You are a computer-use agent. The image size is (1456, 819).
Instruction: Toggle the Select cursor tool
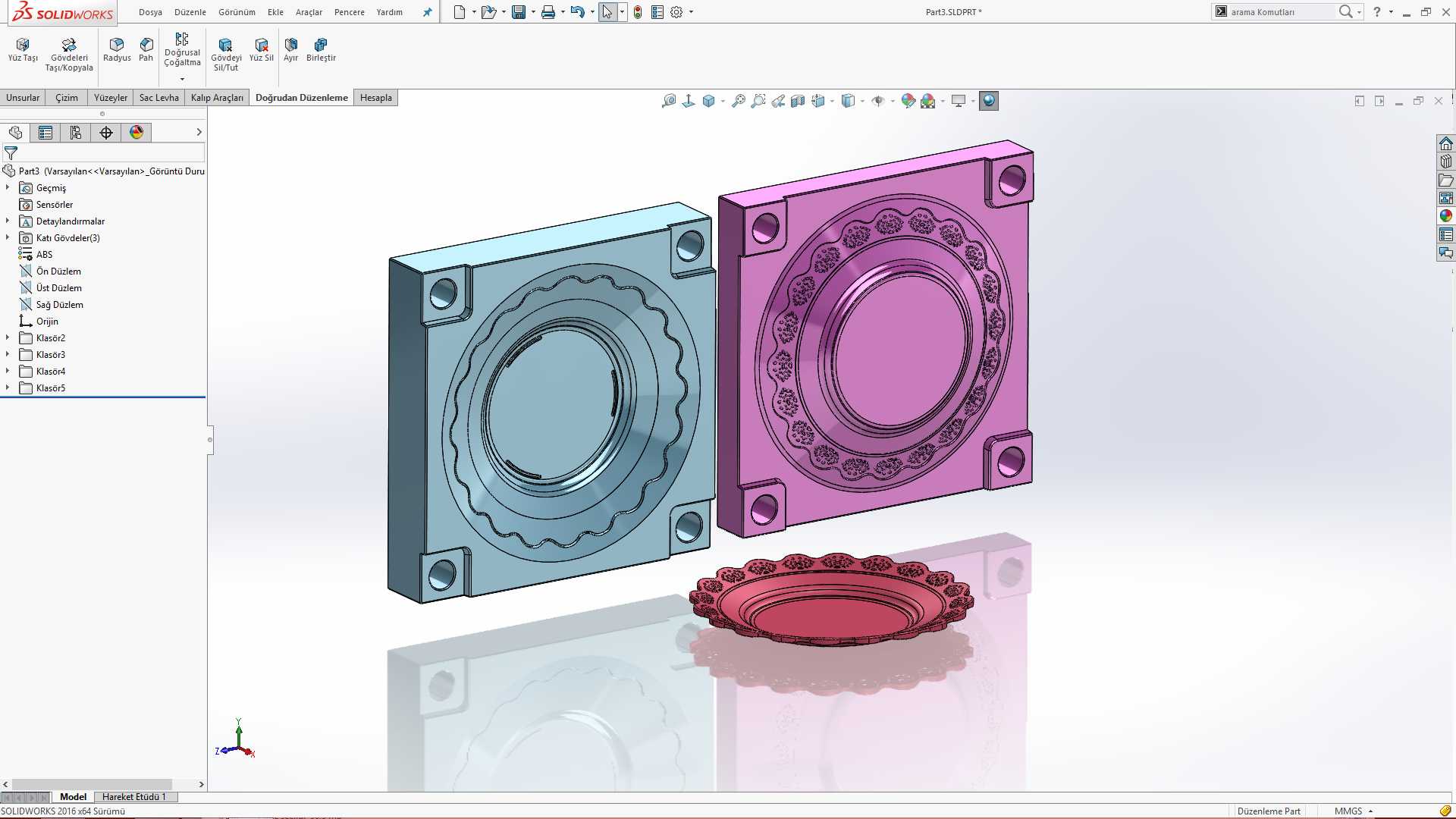[x=607, y=12]
